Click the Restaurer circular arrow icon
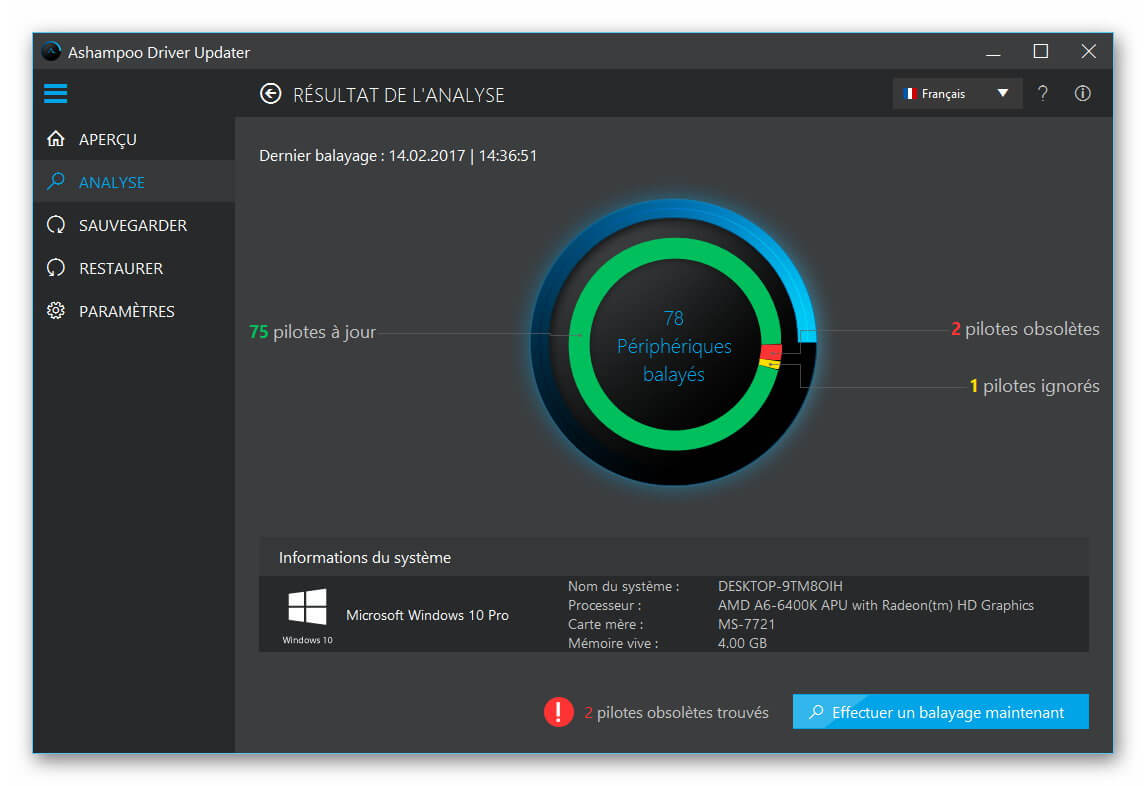The image size is (1146, 786). click(x=56, y=268)
